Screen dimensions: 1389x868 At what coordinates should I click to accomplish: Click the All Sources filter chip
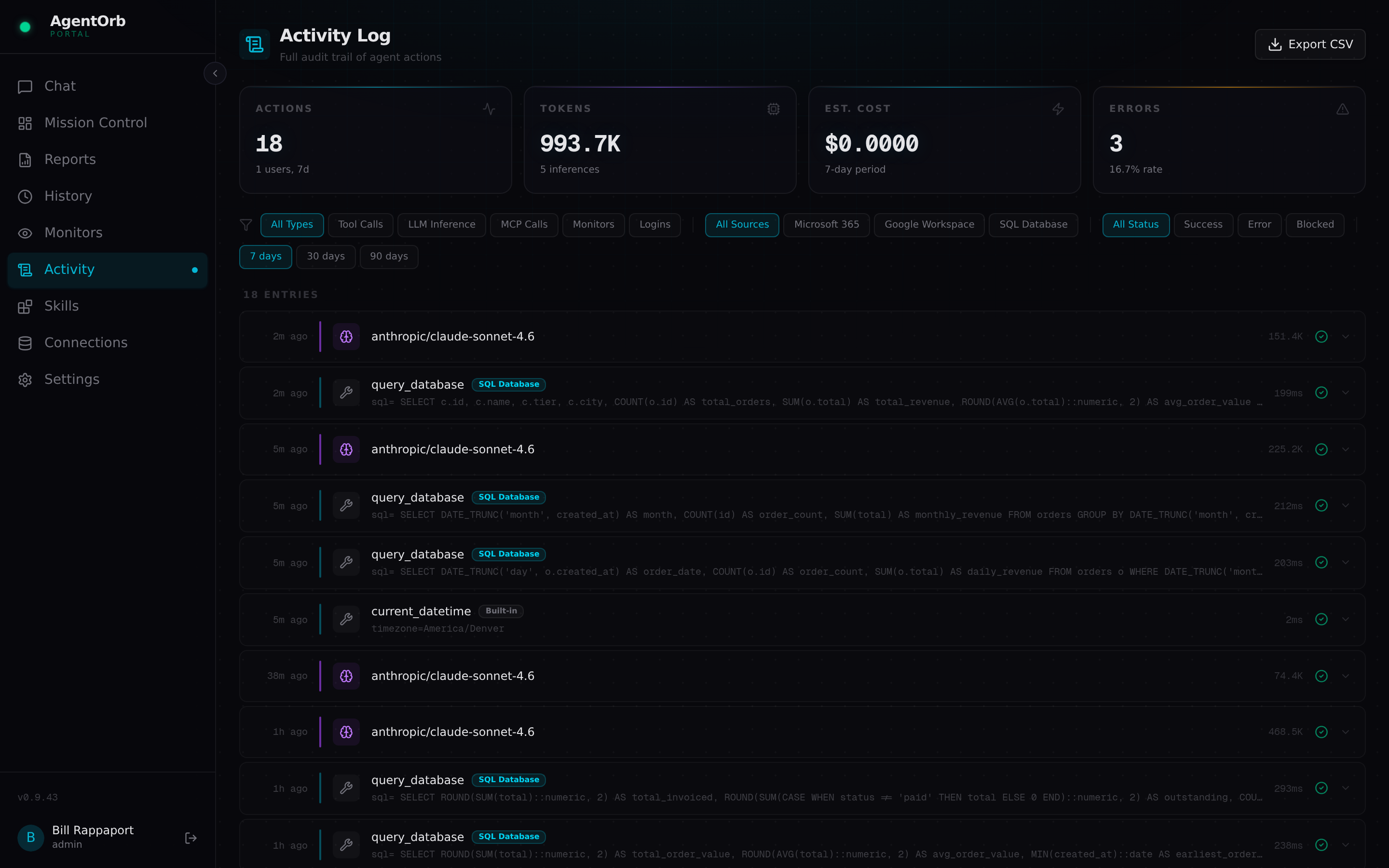(742, 224)
